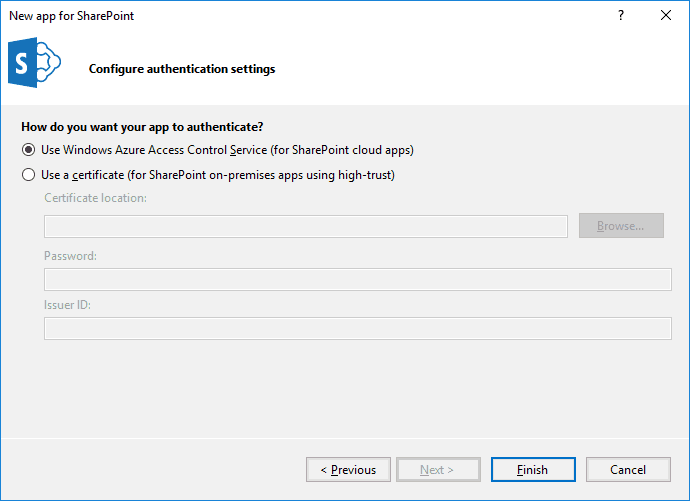
Task: Click the help question mark button
Action: tap(620, 16)
